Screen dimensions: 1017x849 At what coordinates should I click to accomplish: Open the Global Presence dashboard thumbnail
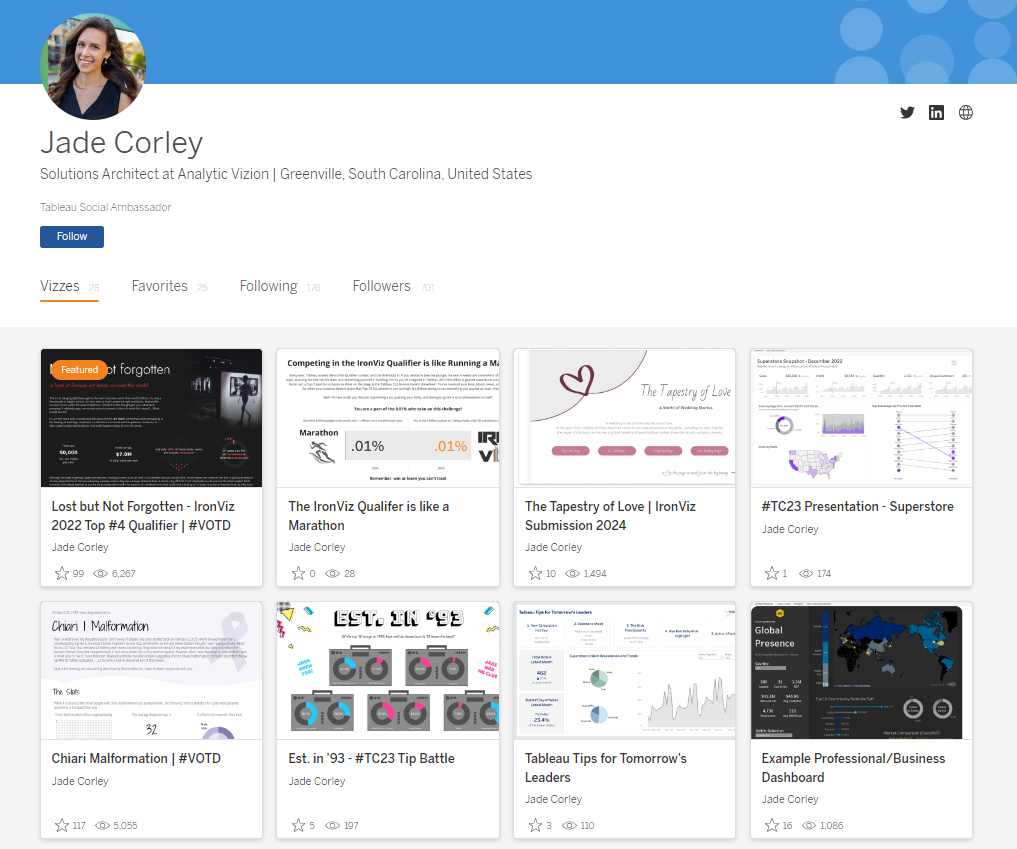(x=861, y=670)
